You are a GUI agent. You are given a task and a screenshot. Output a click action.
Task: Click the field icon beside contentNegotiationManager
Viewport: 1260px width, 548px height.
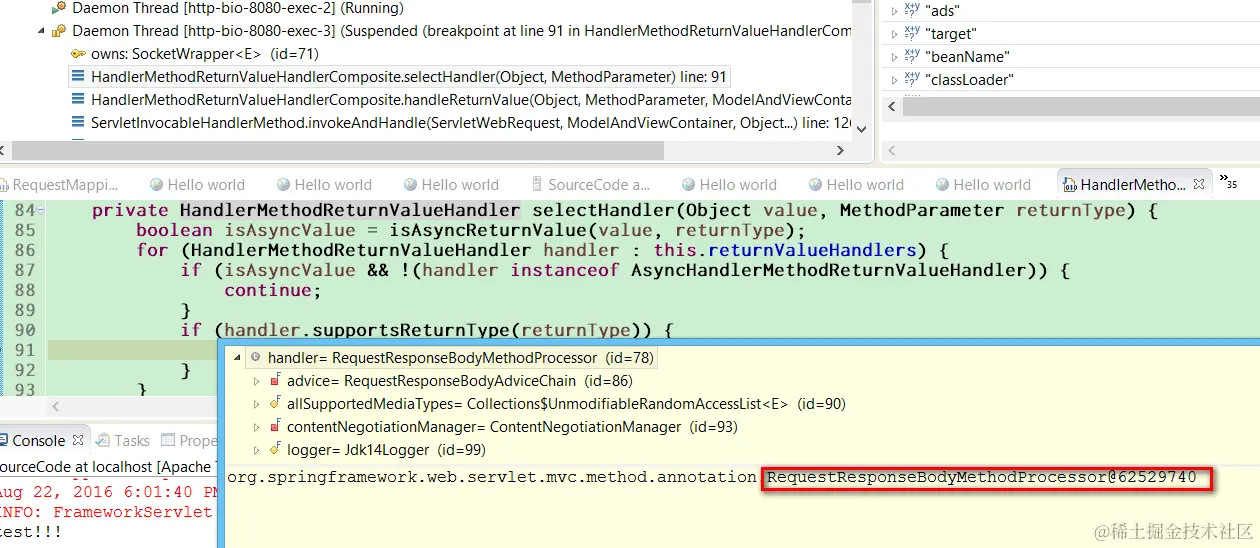[x=275, y=427]
